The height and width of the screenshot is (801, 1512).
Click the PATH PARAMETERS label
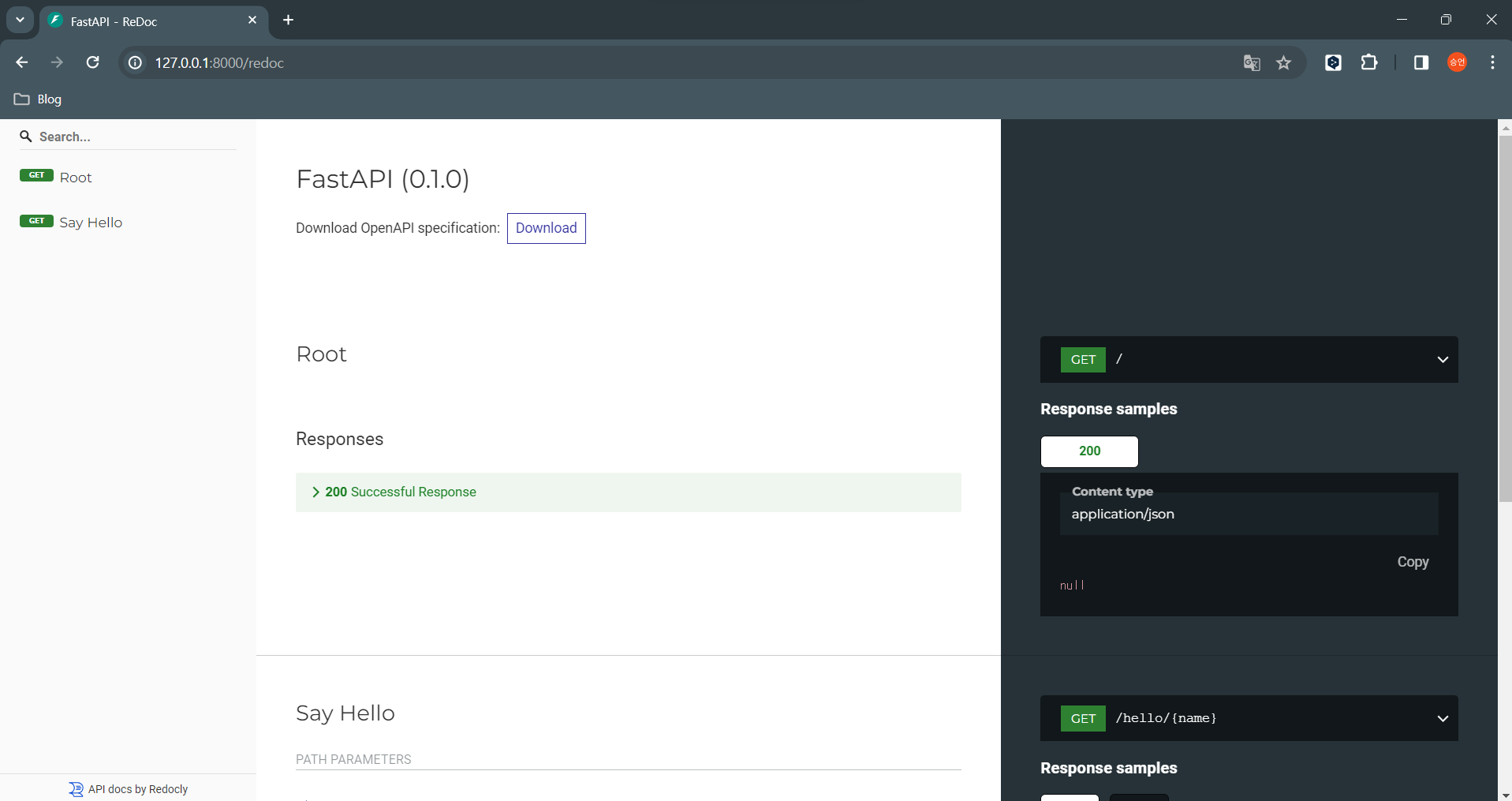[x=353, y=759]
